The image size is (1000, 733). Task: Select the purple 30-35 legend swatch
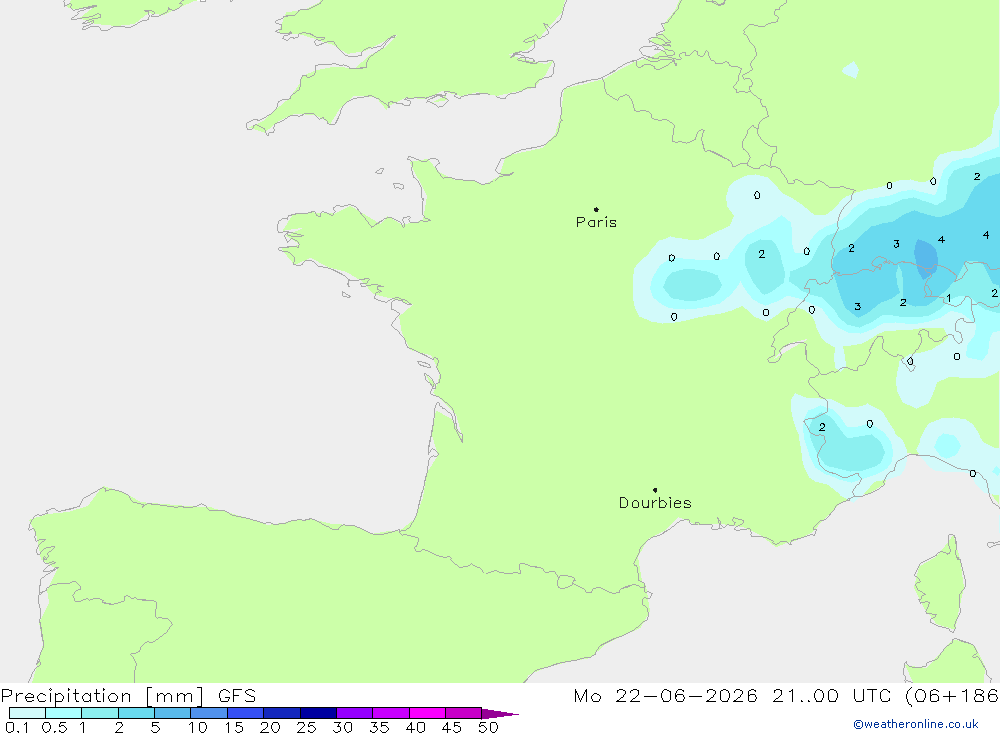coord(355,713)
